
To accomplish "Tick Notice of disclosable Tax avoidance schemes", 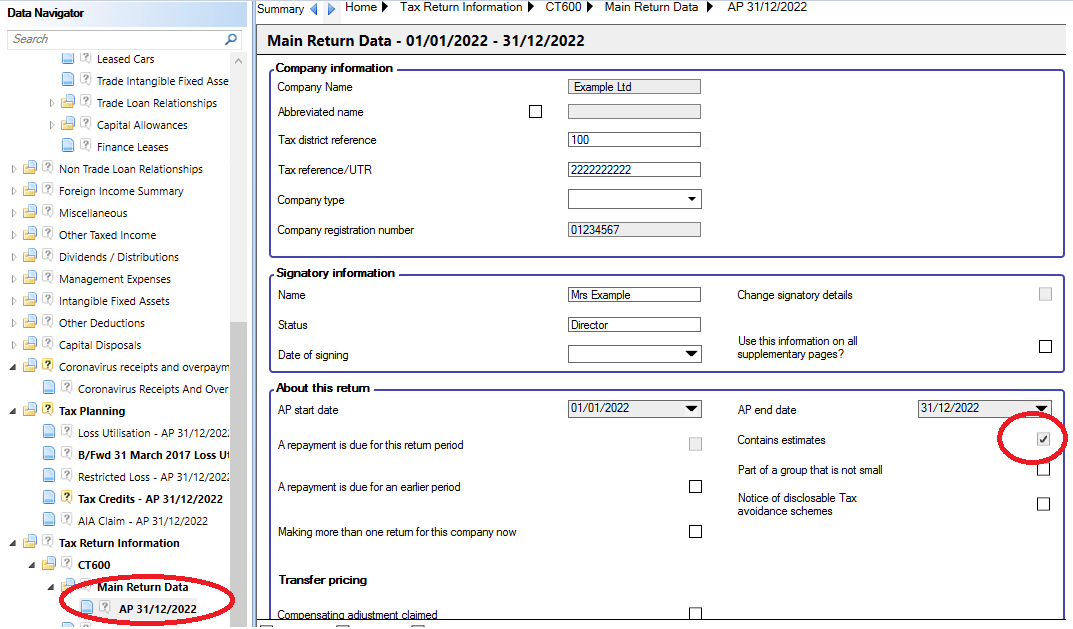I will click(x=1043, y=504).
